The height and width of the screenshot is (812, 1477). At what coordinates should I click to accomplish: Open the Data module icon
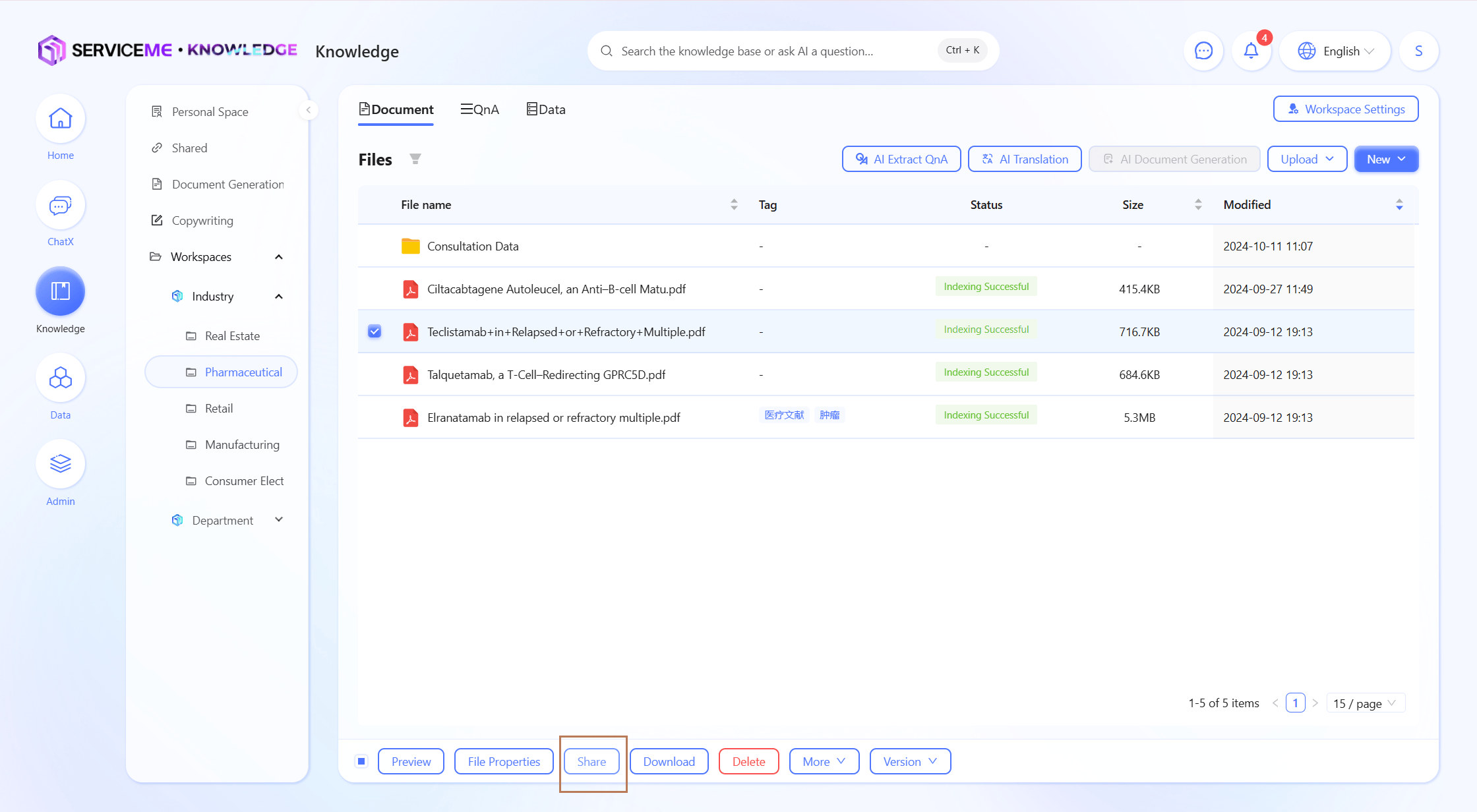point(60,378)
